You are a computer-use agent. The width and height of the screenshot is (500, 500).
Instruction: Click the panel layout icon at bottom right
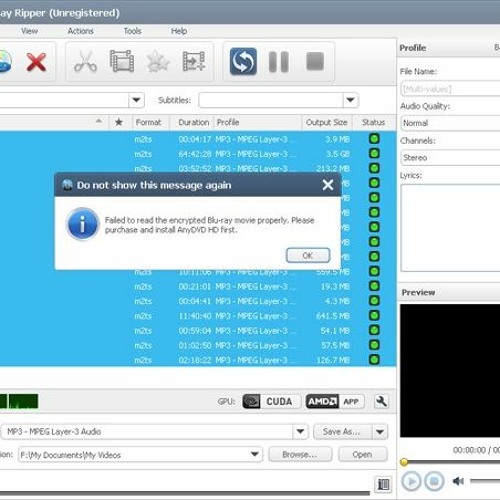click(x=383, y=484)
